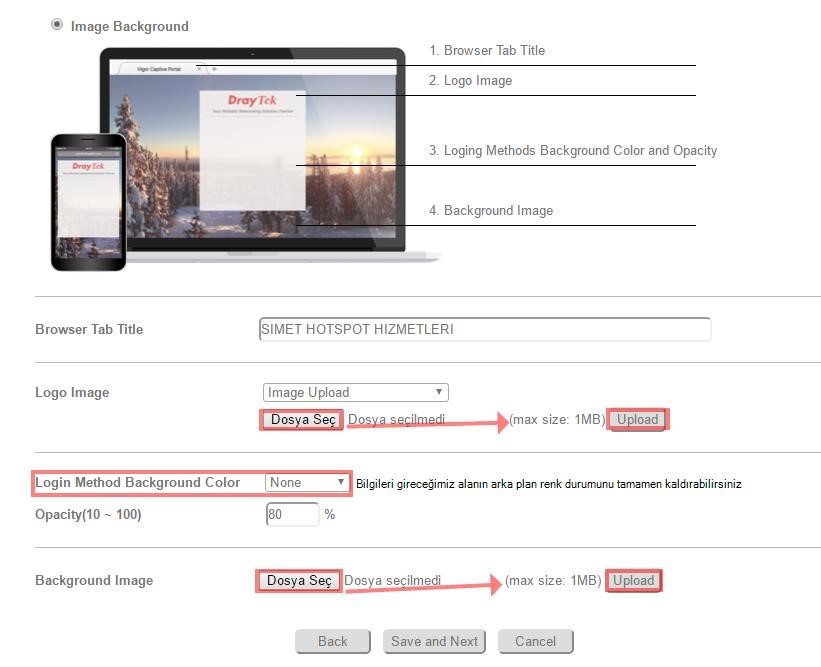Click Upload button for Logo Image

click(x=637, y=419)
